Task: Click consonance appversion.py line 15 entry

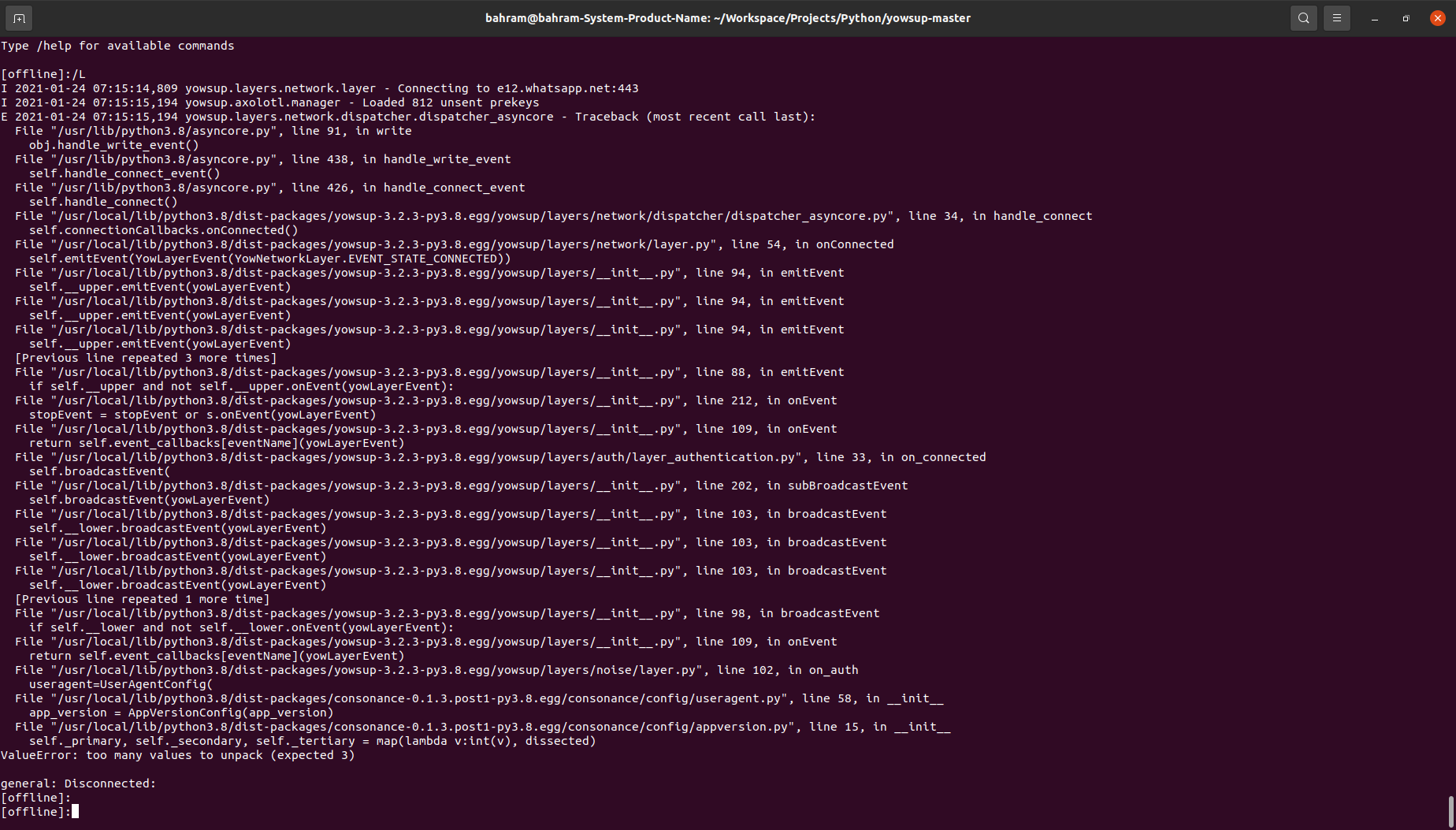Action: (482, 727)
